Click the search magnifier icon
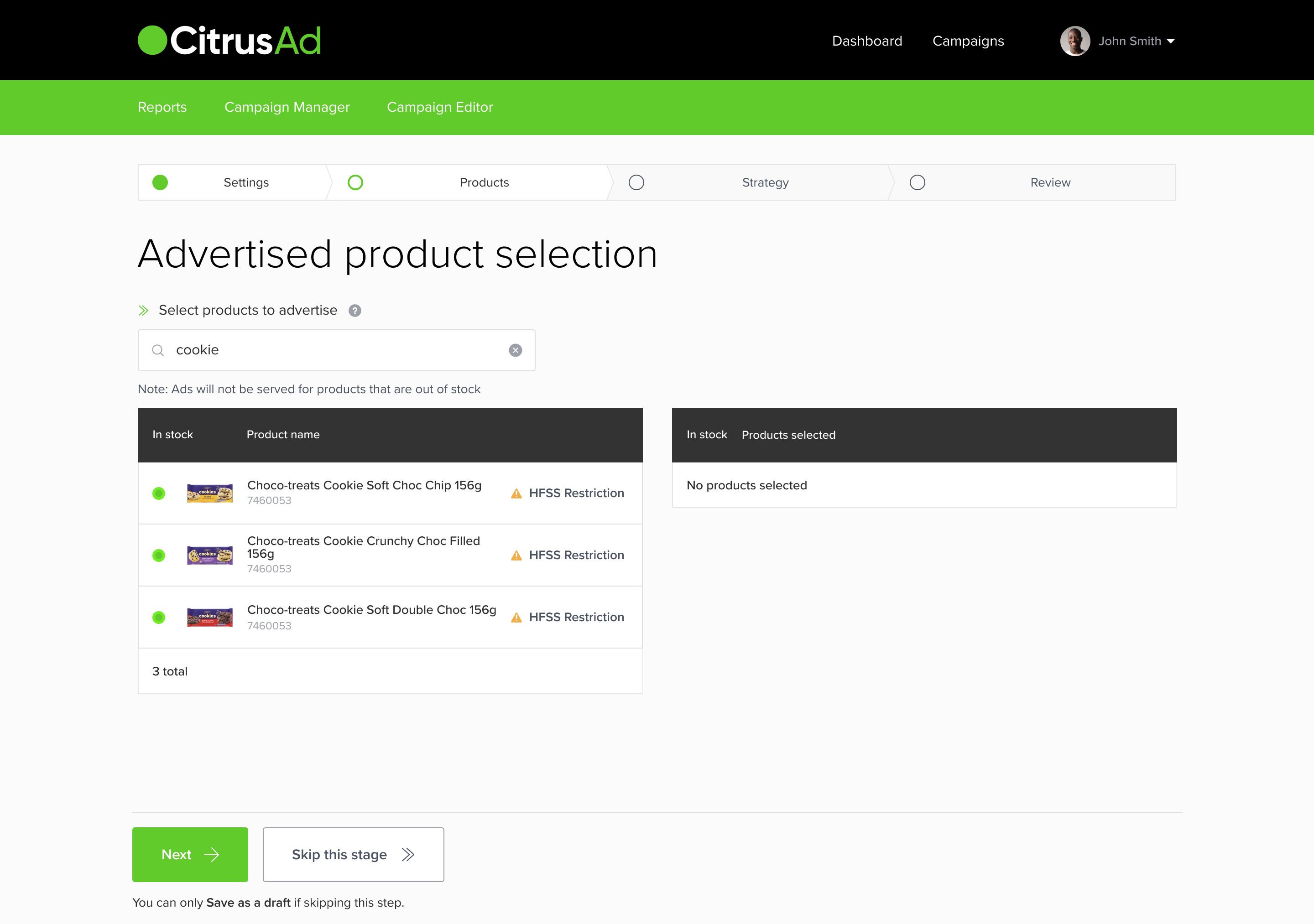The image size is (1314, 924). point(158,350)
